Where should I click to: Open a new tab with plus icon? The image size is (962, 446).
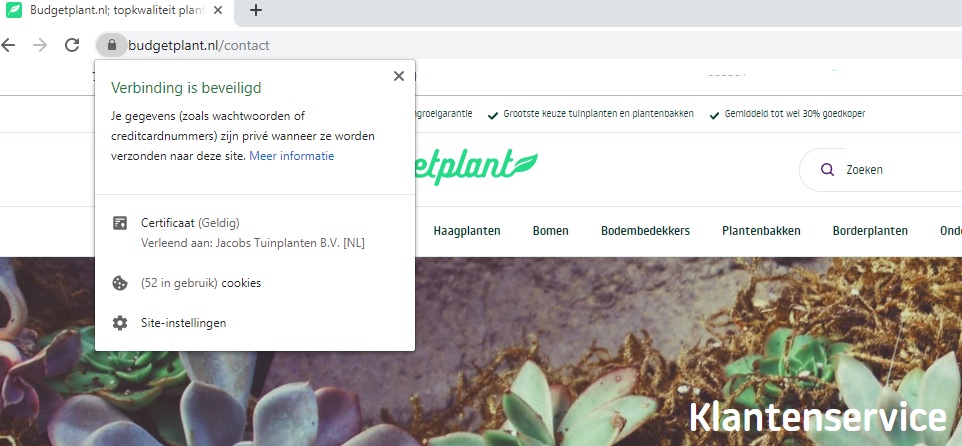pyautogui.click(x=256, y=10)
